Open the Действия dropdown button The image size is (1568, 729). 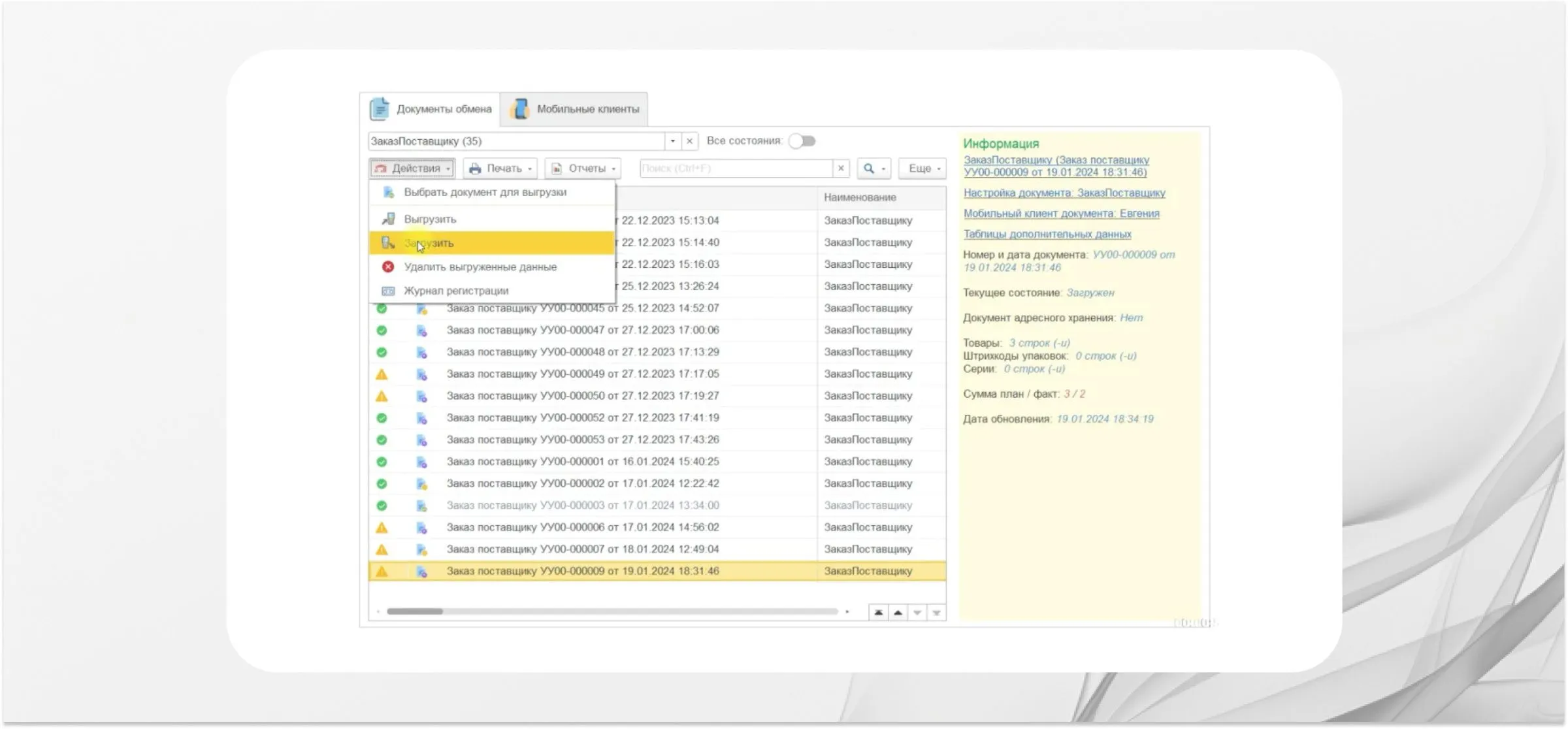(x=412, y=169)
